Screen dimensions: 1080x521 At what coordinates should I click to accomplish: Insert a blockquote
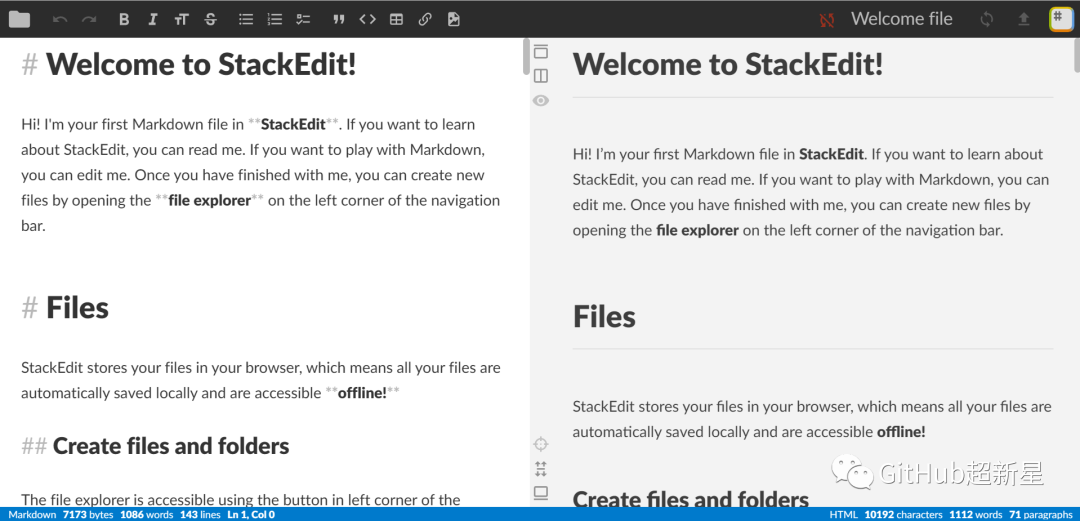[338, 19]
